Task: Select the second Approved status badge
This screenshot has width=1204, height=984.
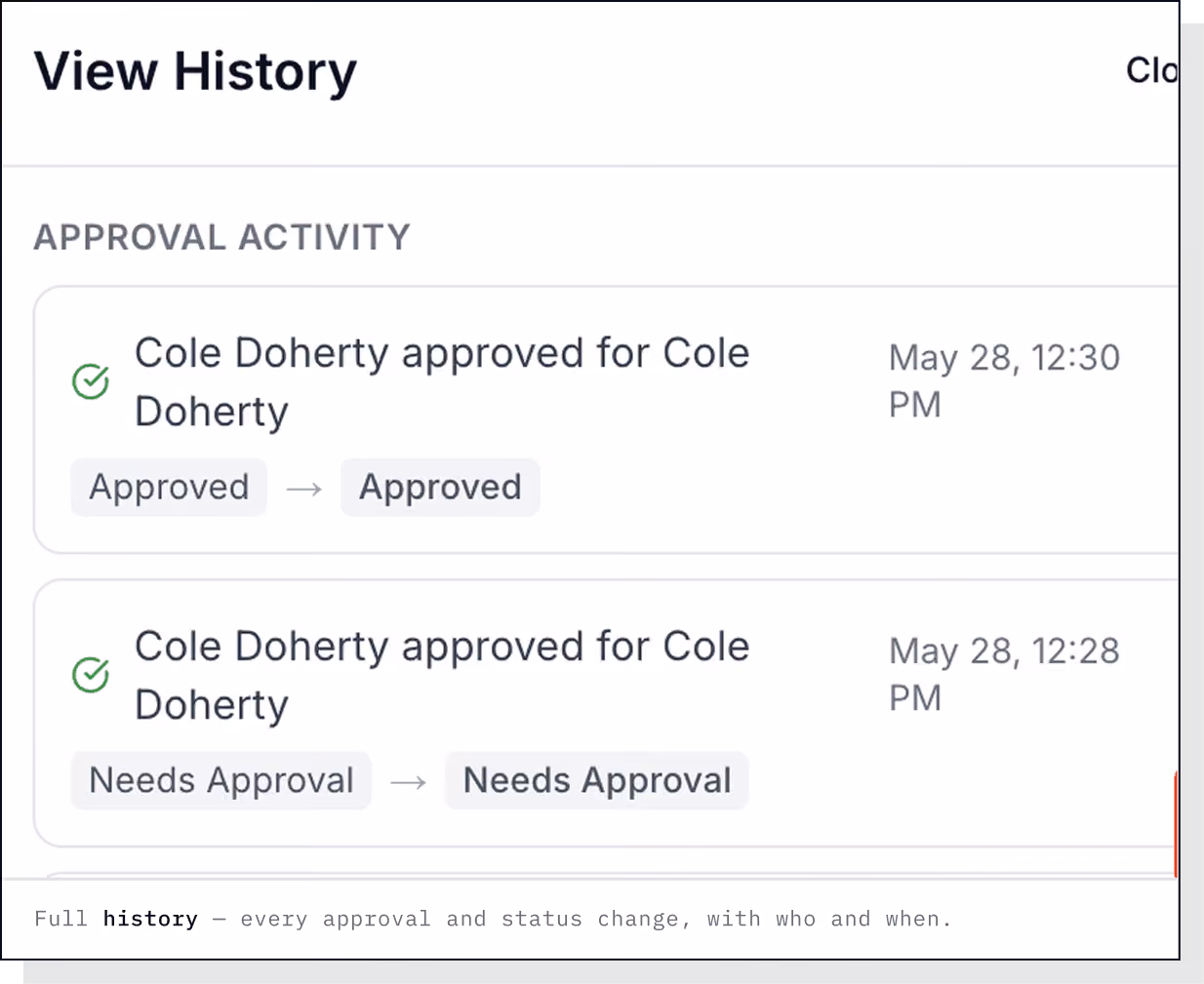Action: [440, 487]
